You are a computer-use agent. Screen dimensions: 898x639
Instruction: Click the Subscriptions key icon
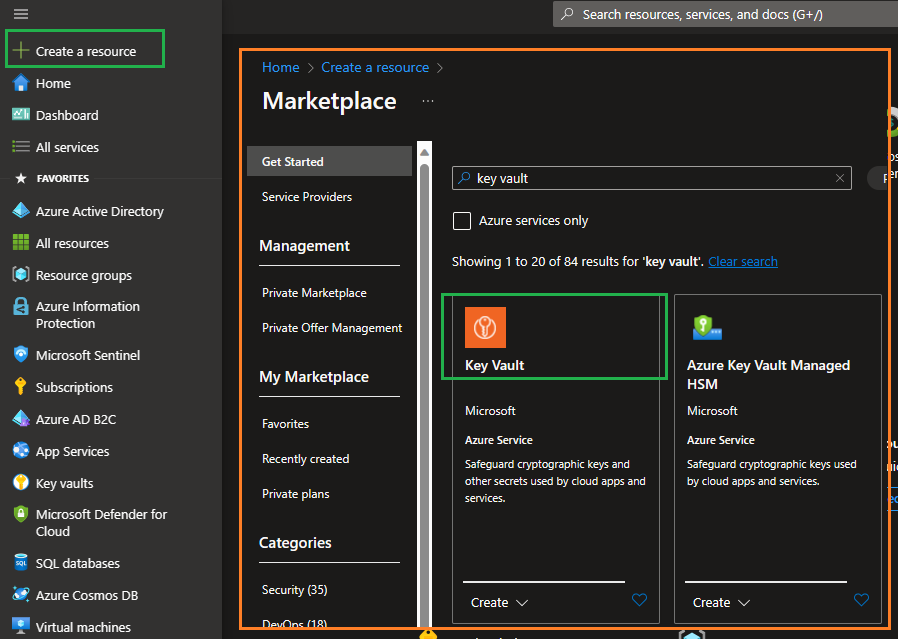tap(21, 386)
